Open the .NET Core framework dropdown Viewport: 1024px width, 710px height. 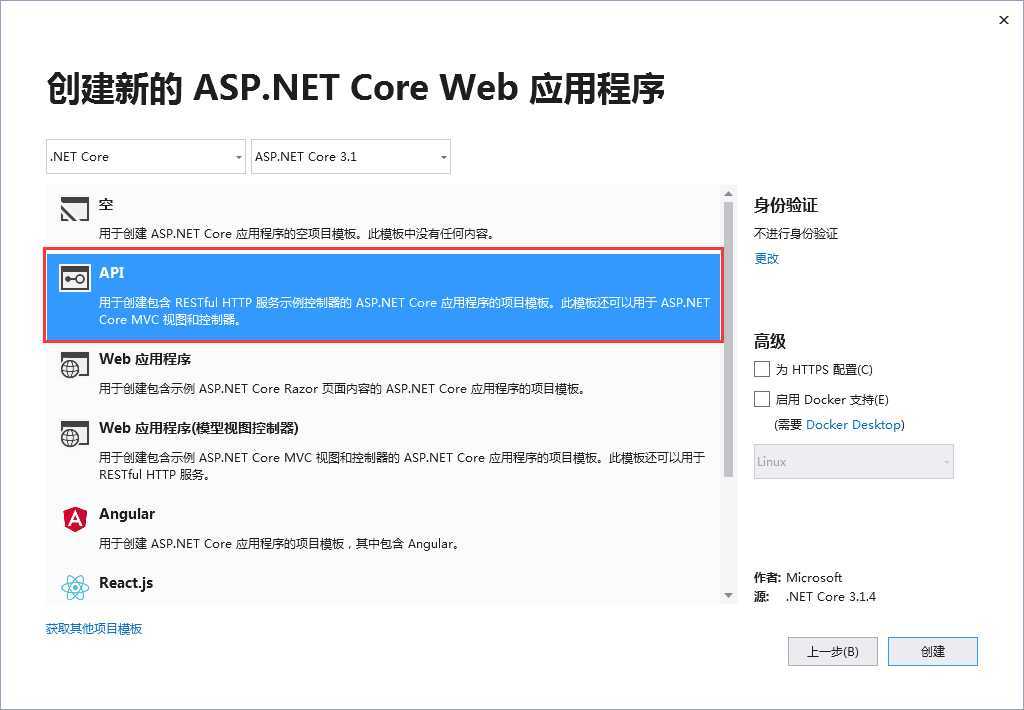point(146,157)
